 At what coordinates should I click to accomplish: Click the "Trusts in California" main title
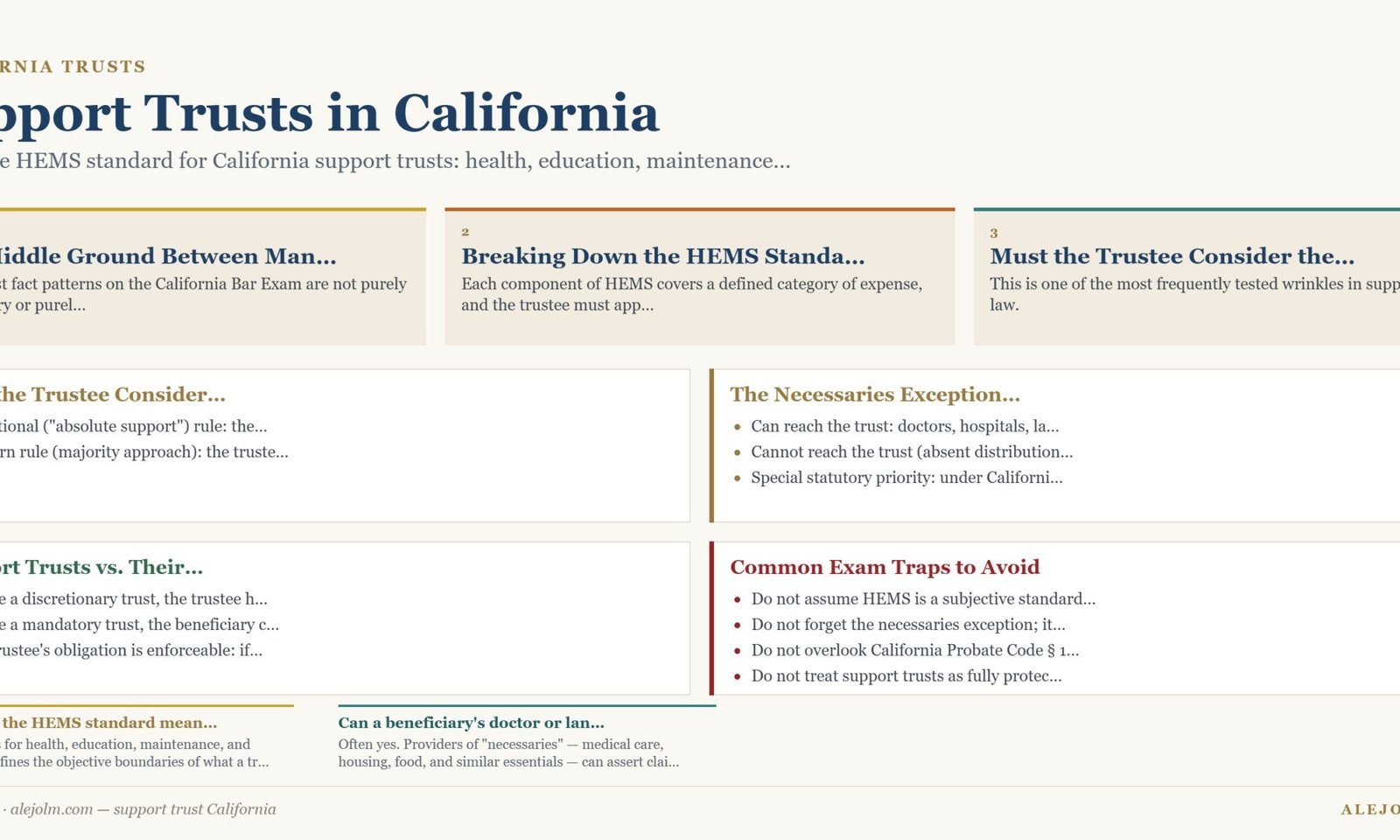402,113
